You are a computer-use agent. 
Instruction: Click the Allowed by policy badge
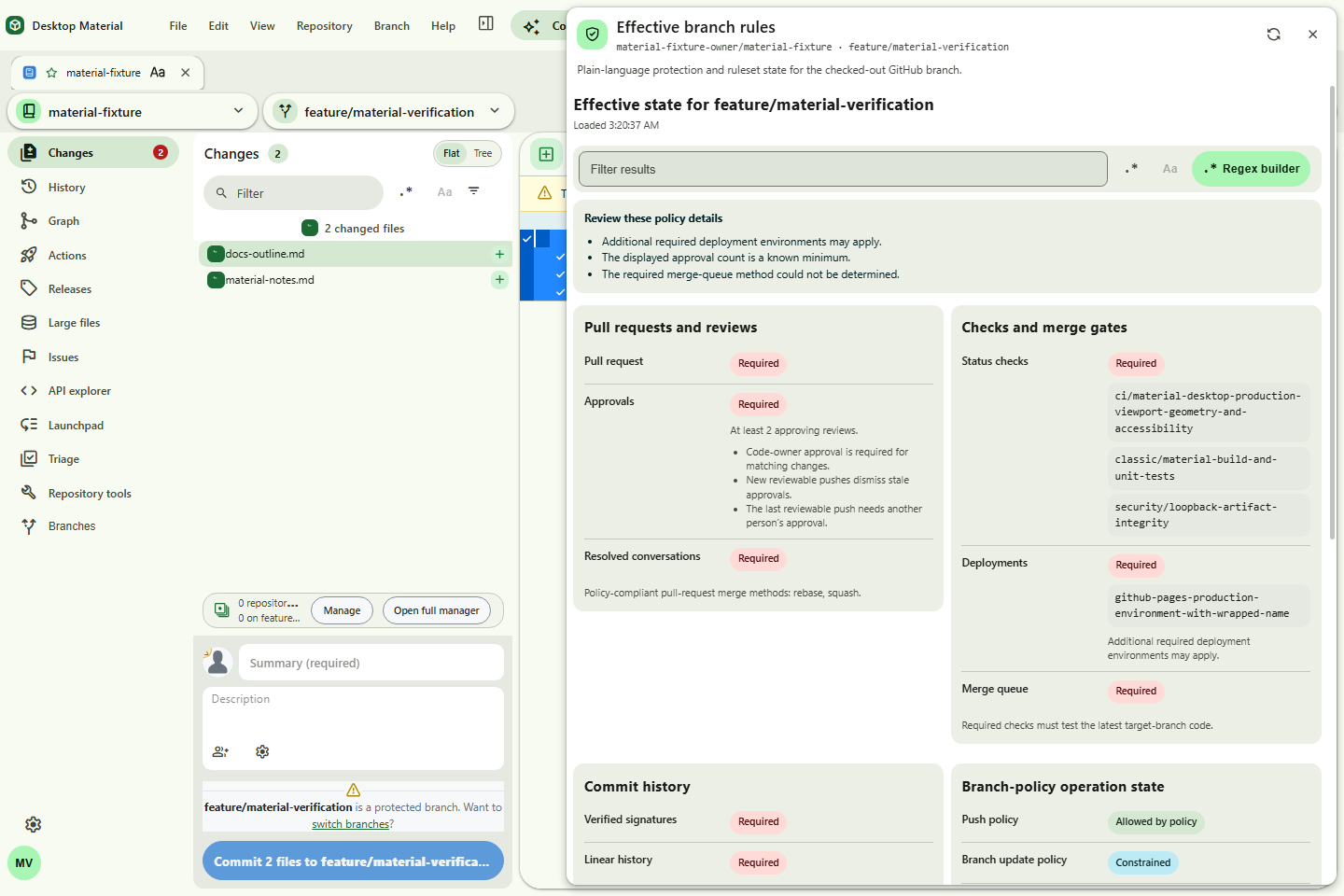pos(1155,822)
